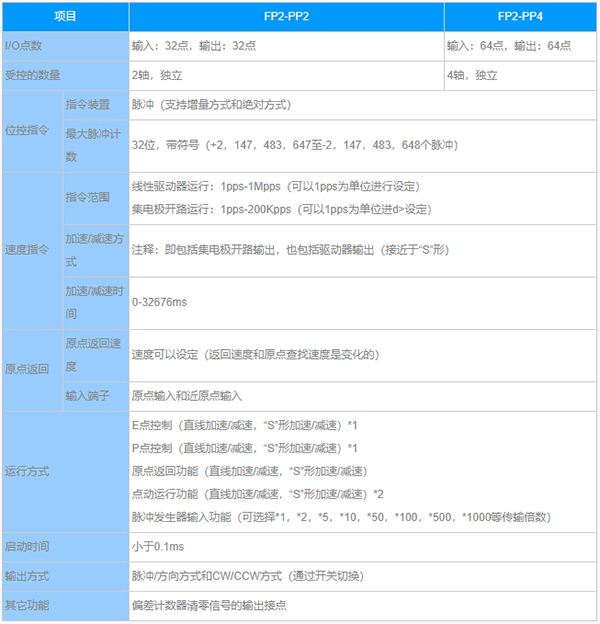This screenshot has height=624, width=600.
Task: Select the FP2-PP2 column header
Action: click(x=285, y=17)
